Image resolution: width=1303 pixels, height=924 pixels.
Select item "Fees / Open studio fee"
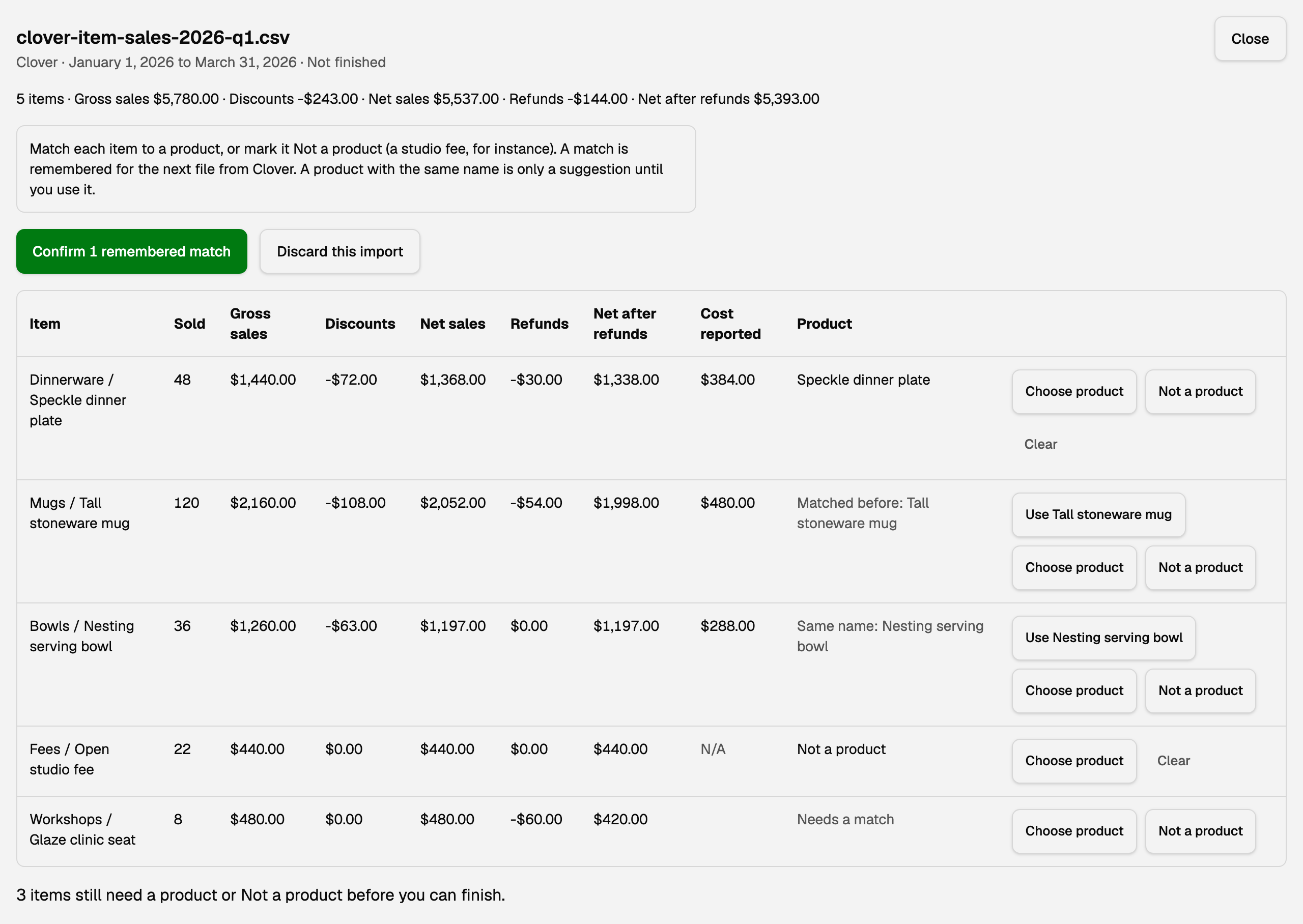tap(69, 760)
